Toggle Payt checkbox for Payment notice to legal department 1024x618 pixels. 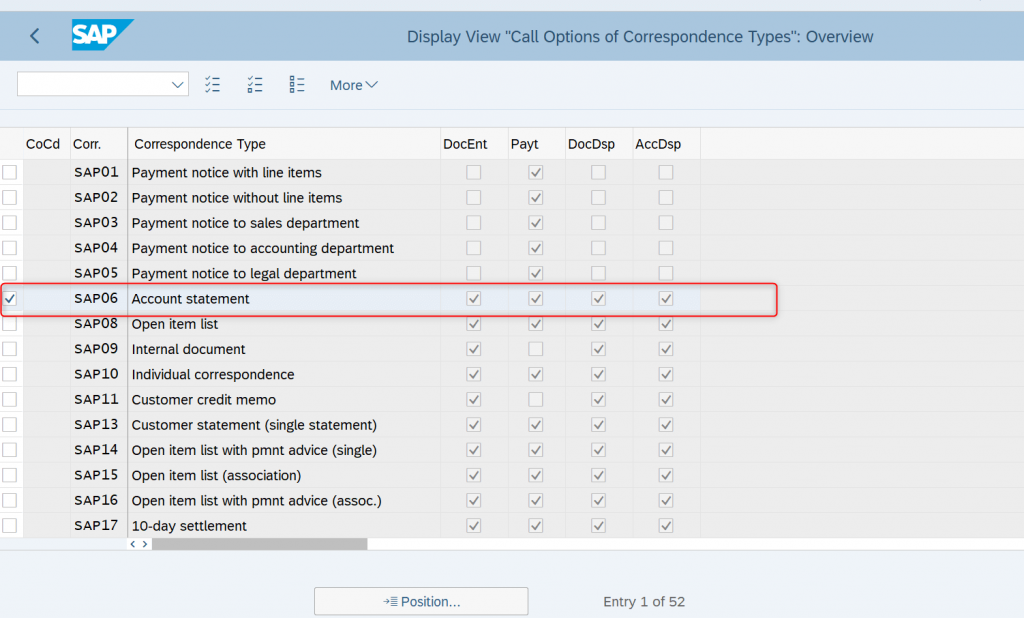point(536,273)
